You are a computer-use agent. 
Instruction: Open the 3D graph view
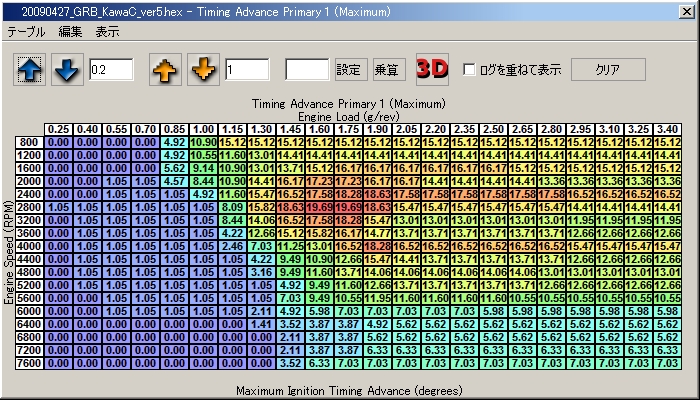click(432, 70)
